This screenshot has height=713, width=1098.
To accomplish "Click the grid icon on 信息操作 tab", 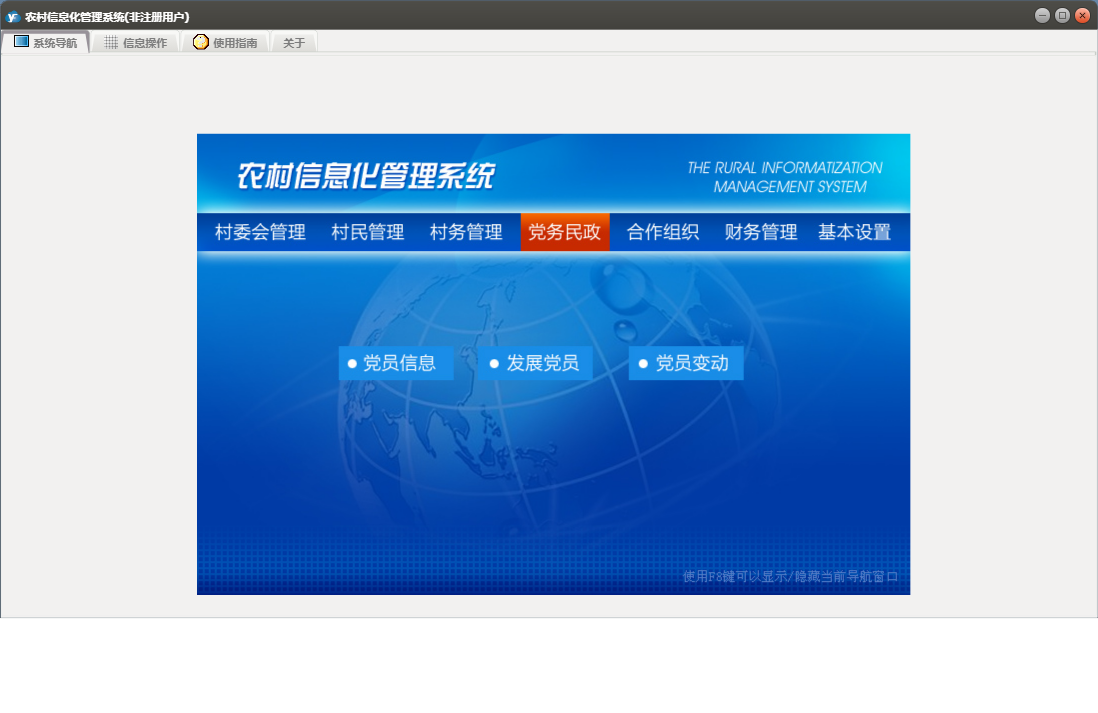I will pyautogui.click(x=111, y=42).
